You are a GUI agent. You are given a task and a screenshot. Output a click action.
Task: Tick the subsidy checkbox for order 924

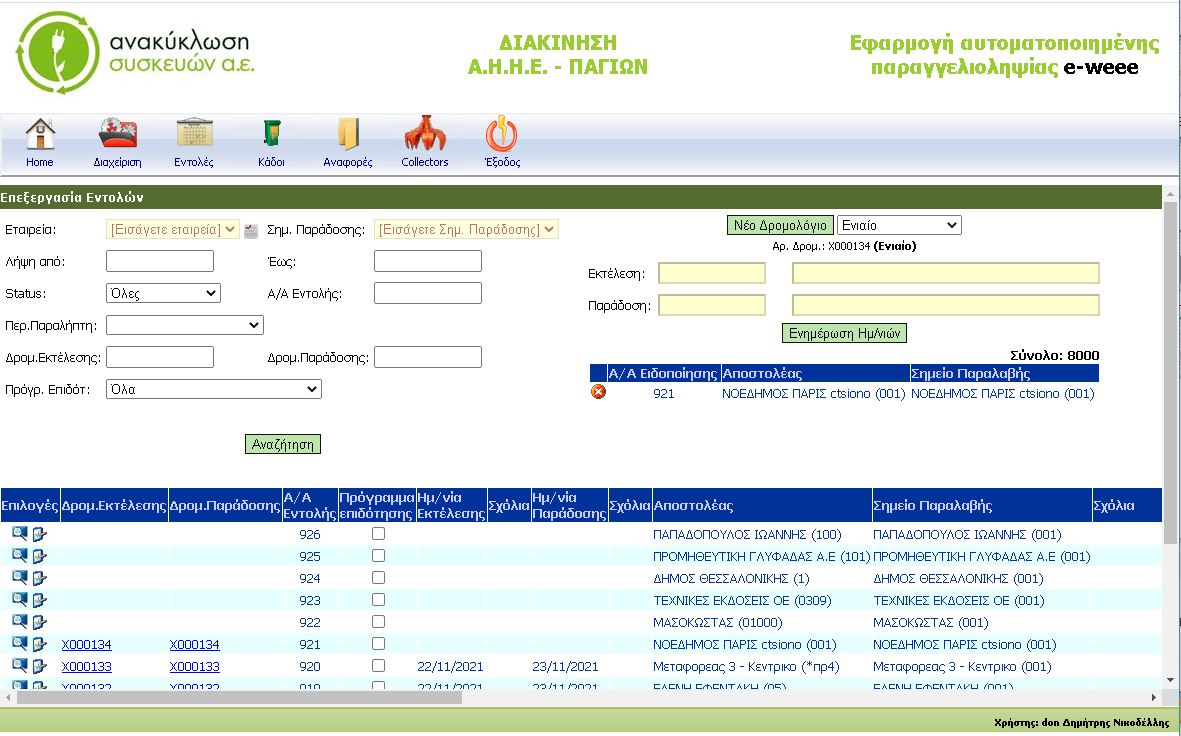point(378,577)
